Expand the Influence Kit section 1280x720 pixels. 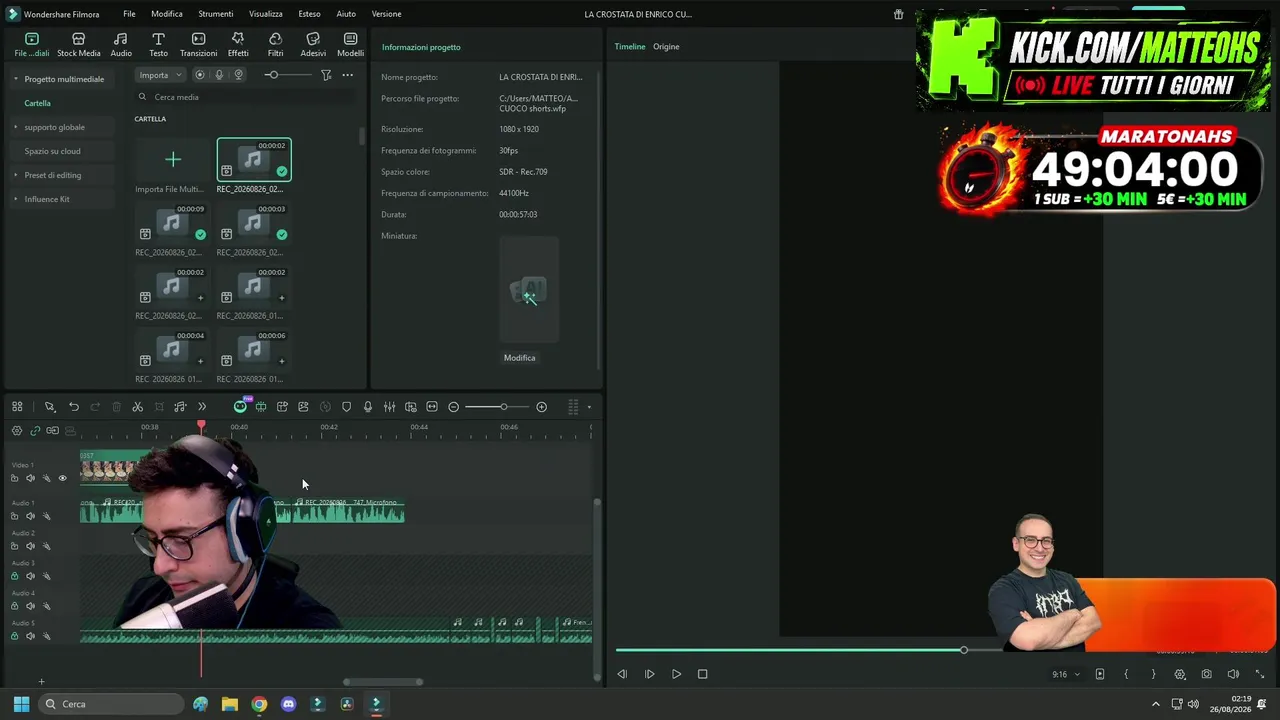click(15, 199)
